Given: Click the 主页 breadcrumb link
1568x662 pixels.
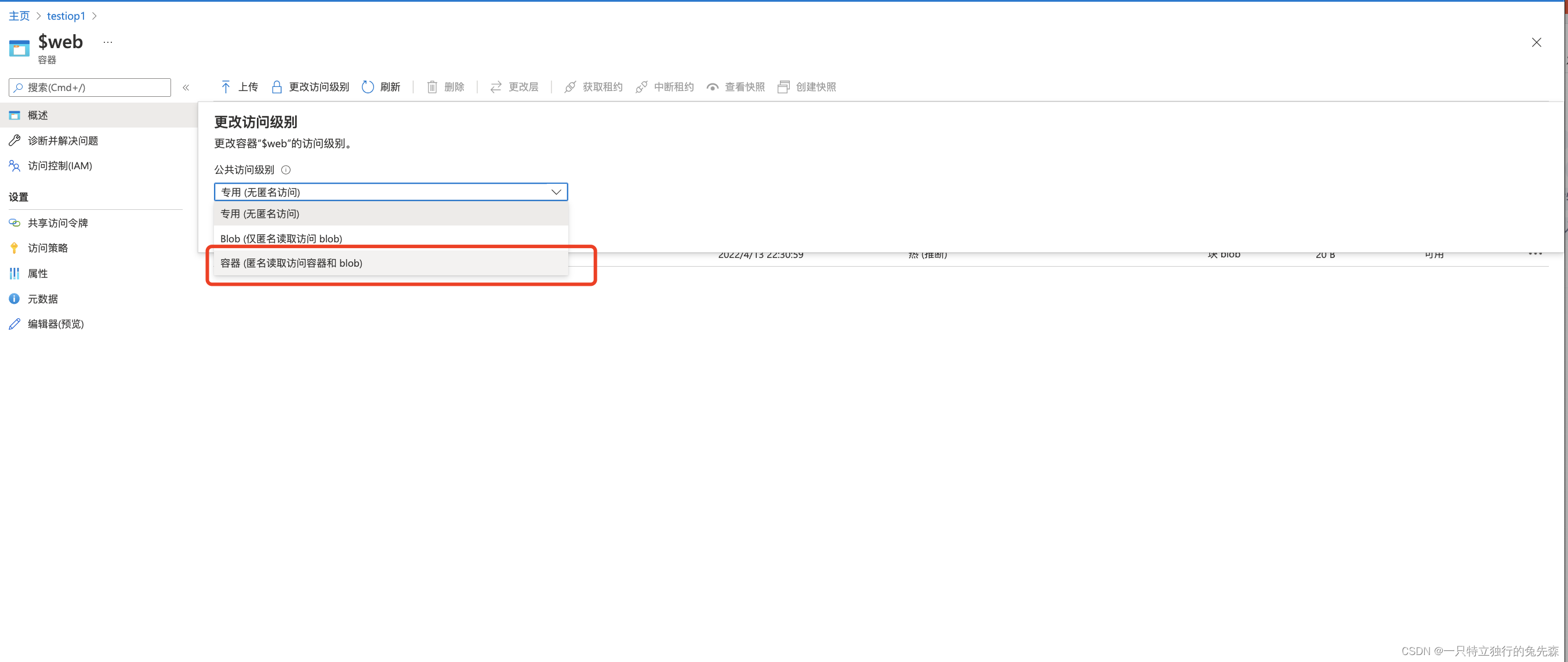Looking at the screenshot, I should click(x=19, y=16).
